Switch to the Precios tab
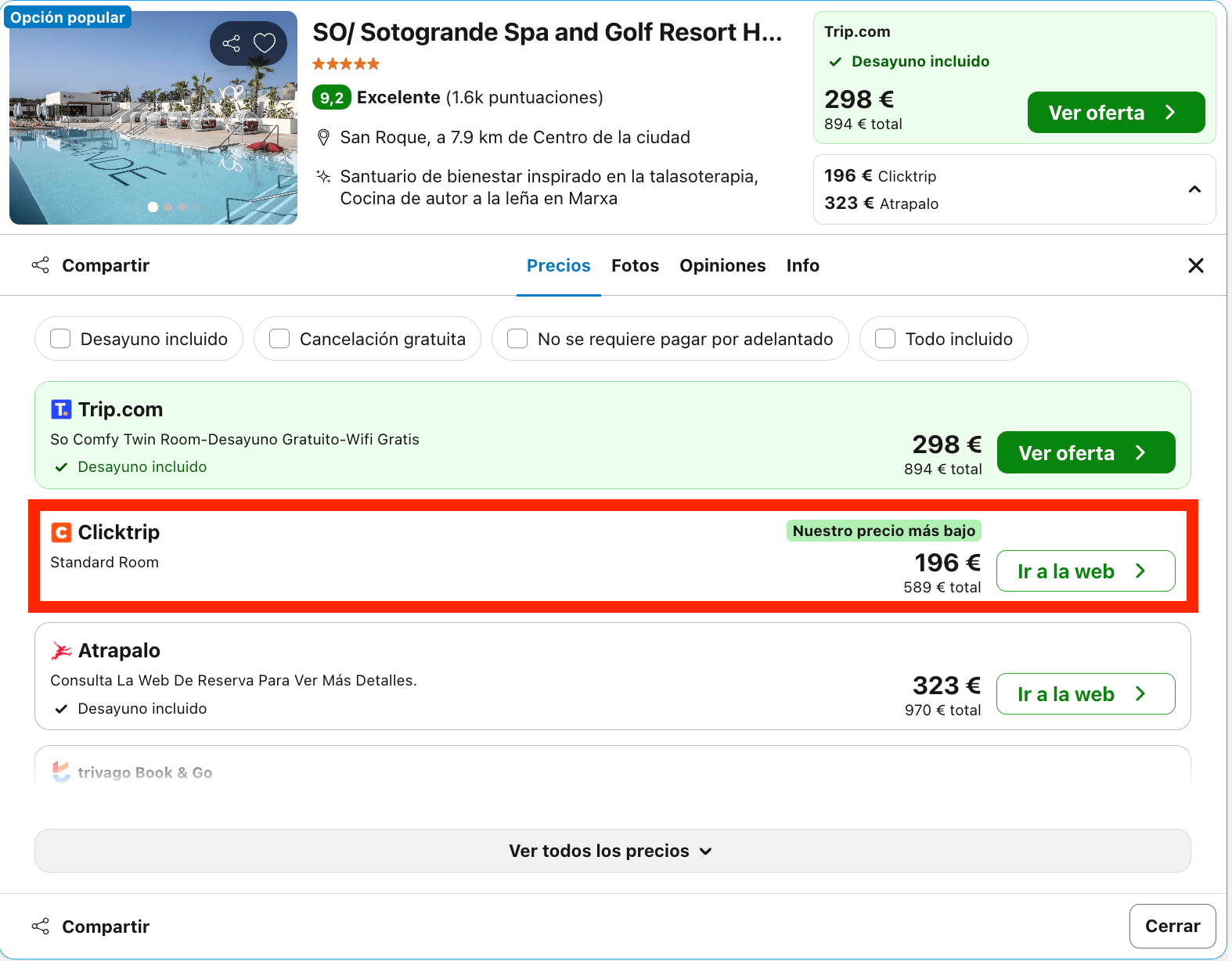The height and width of the screenshot is (961, 1232). [x=559, y=265]
